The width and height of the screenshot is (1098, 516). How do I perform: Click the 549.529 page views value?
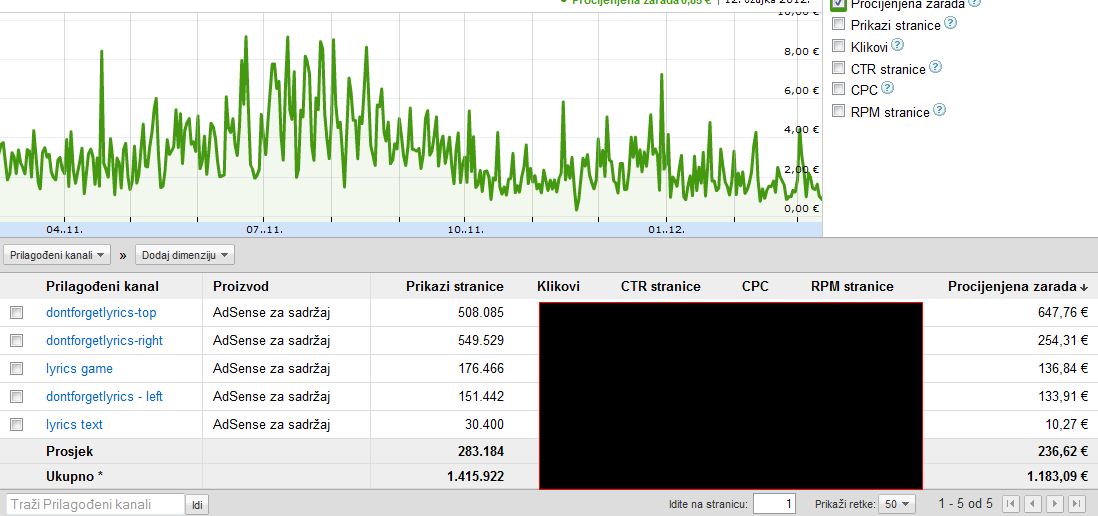coord(479,340)
